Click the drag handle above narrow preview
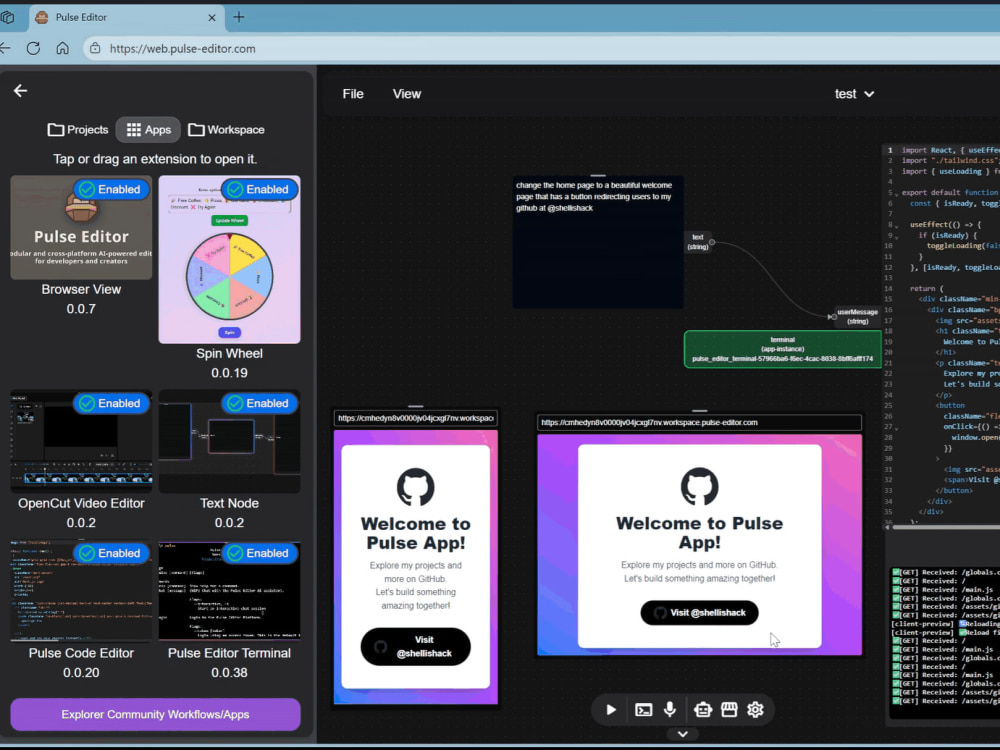 coord(415,406)
